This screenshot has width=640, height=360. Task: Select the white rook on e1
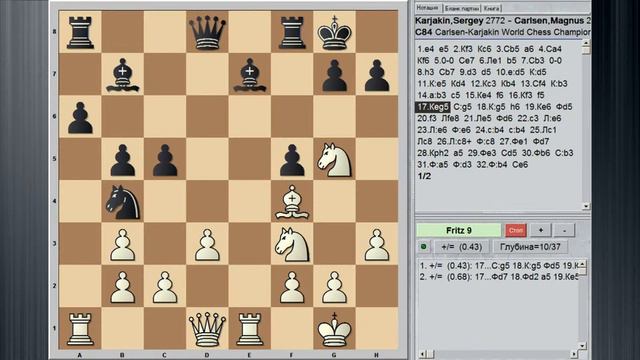point(249,329)
